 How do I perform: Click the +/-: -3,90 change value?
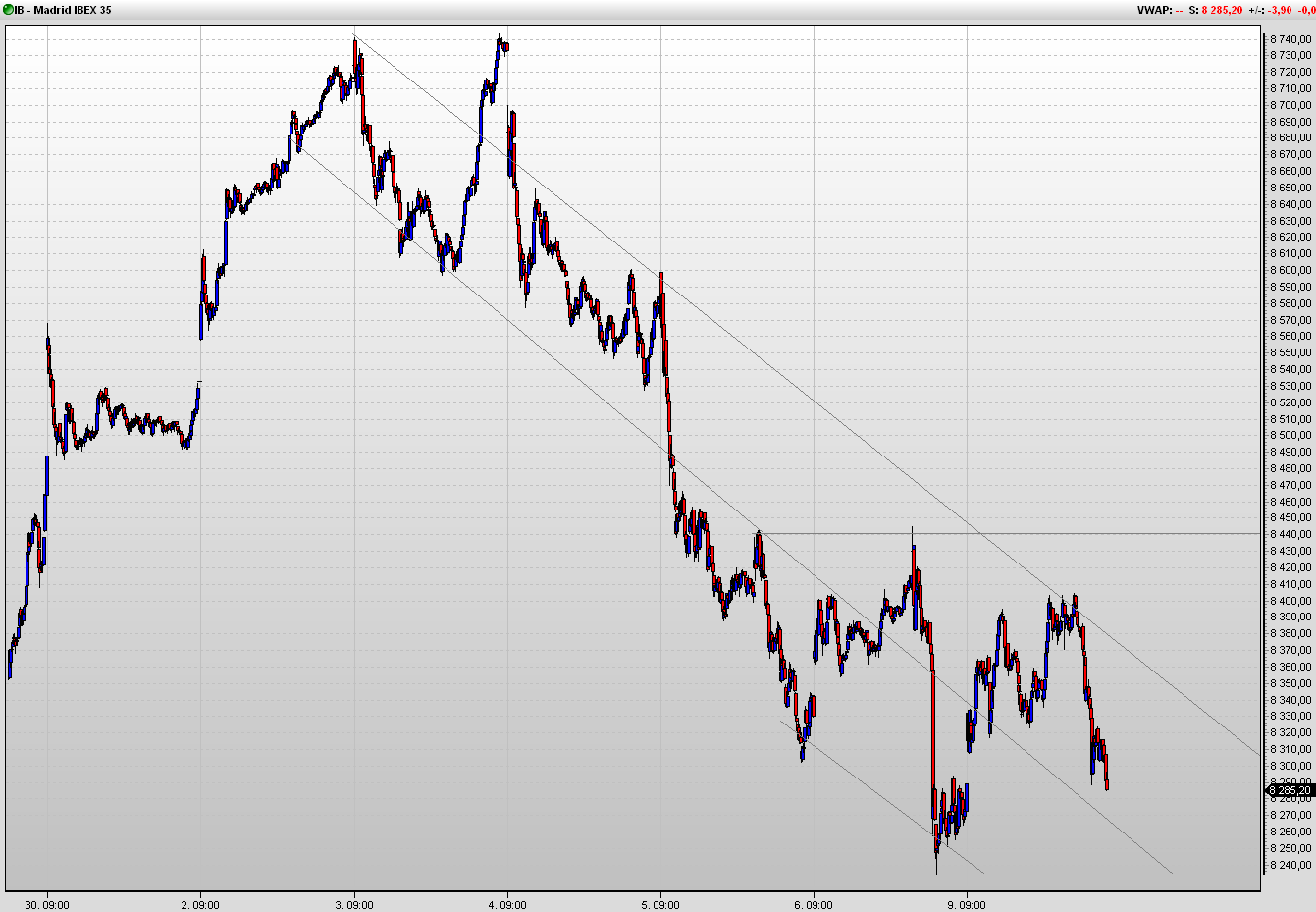[1271, 10]
